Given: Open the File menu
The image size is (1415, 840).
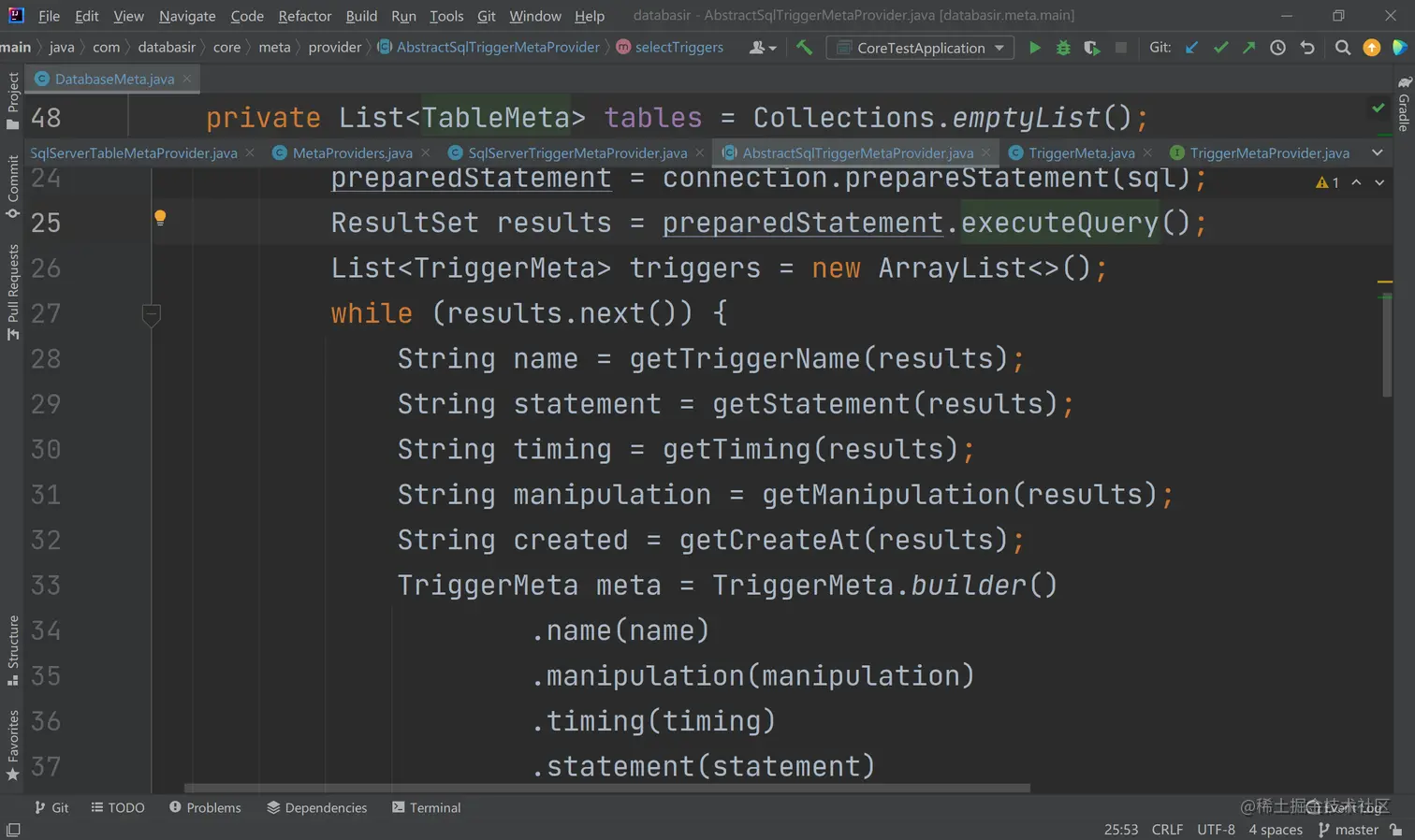Looking at the screenshot, I should click(50, 16).
